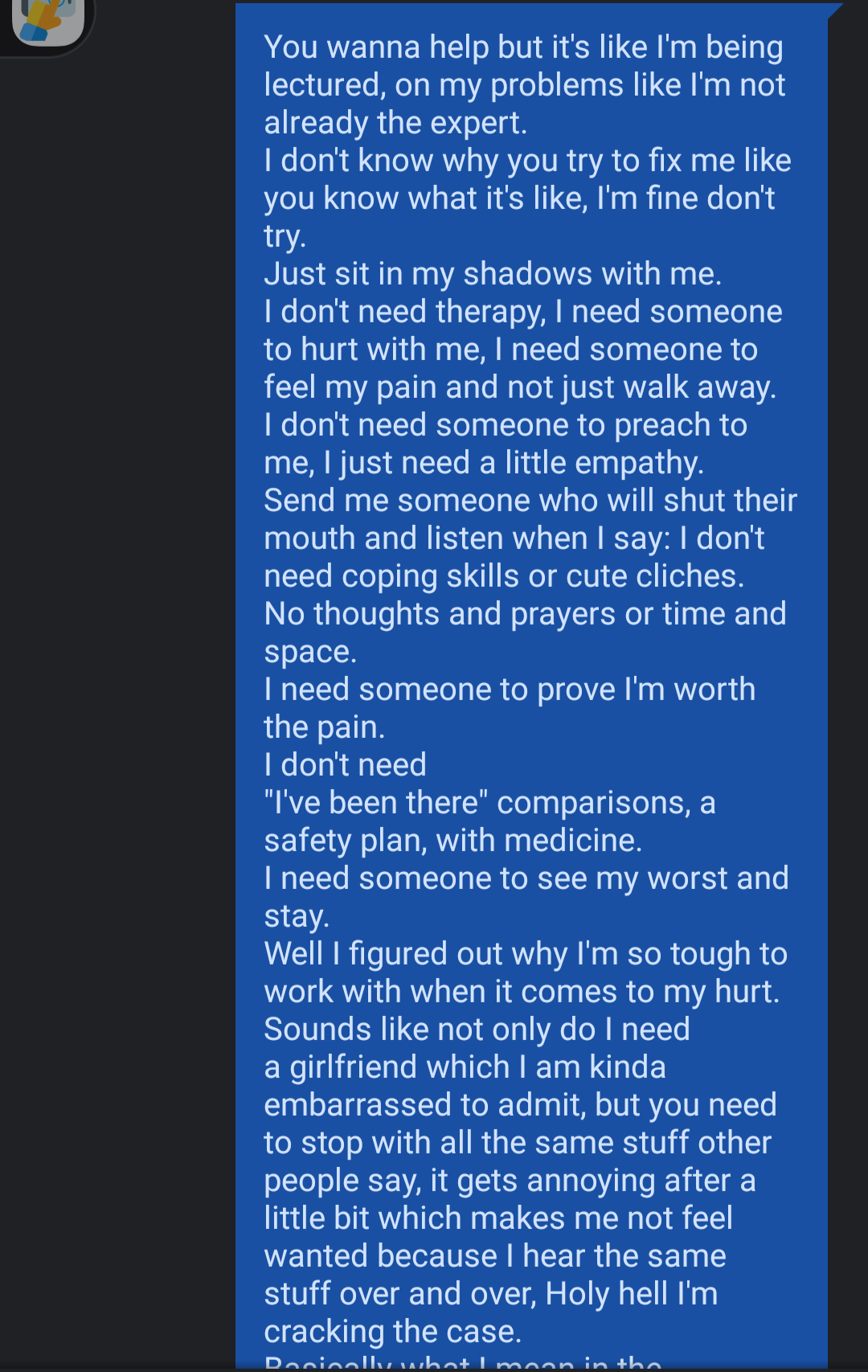Click "Send me someone who will shut their"
This screenshot has height=1372, width=868.
click(x=530, y=501)
